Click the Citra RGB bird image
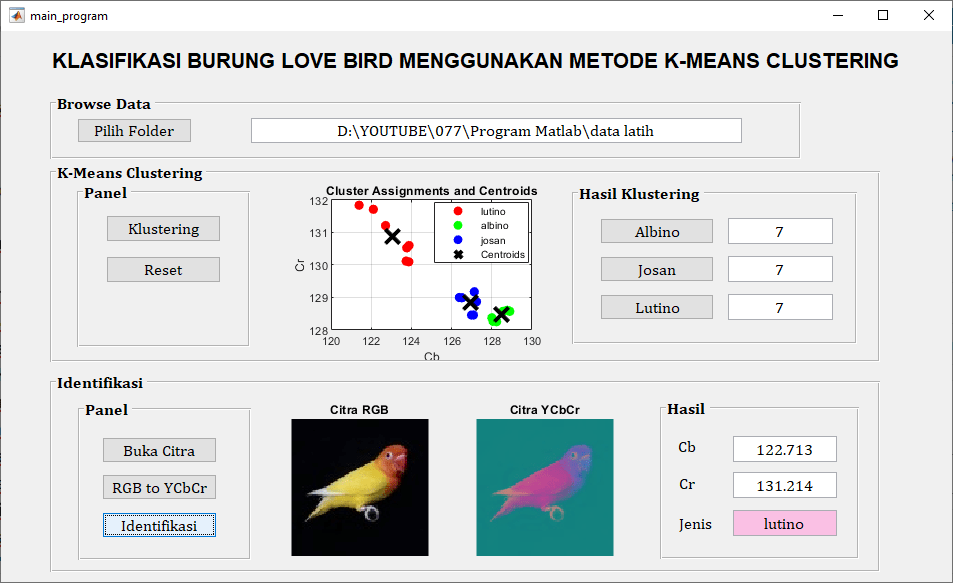 (x=359, y=487)
